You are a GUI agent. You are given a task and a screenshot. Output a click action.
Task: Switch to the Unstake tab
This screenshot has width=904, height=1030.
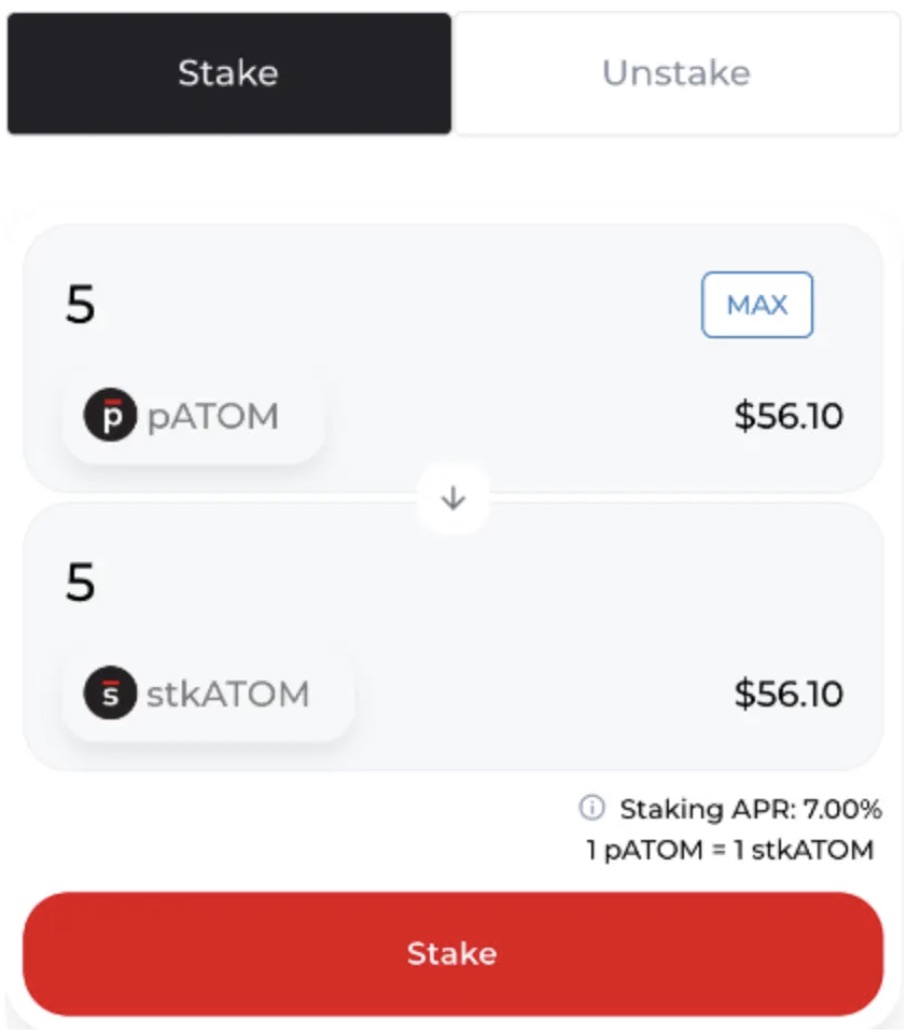coord(676,71)
